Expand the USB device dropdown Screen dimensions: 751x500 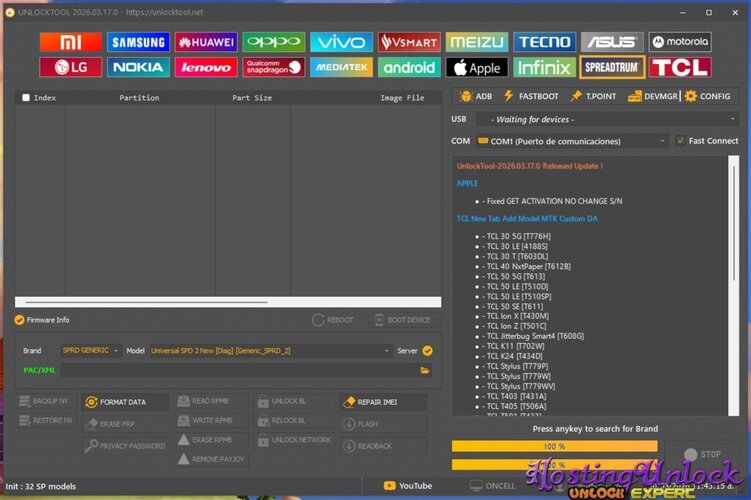tap(578, 119)
